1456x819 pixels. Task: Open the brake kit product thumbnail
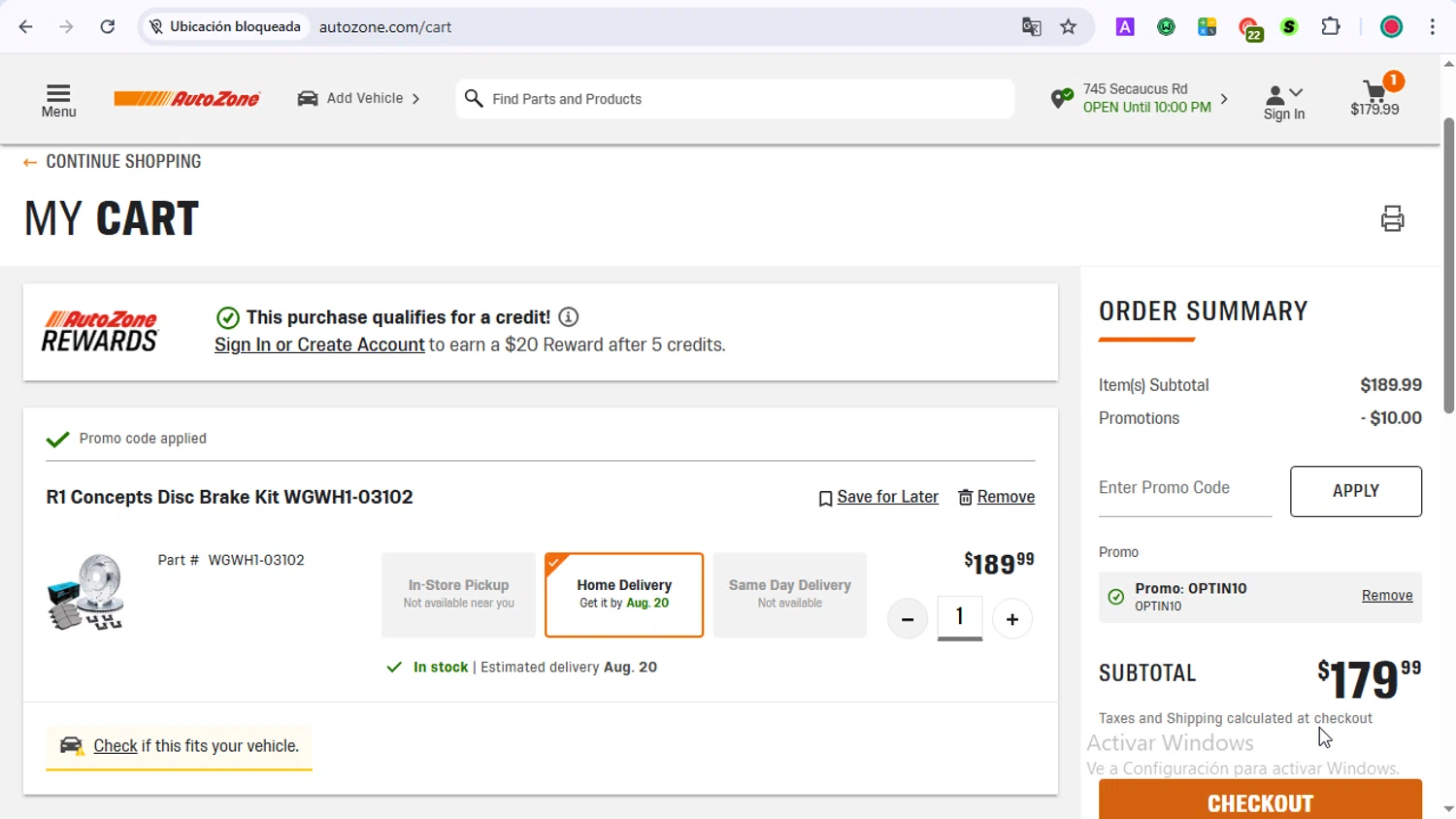85,592
